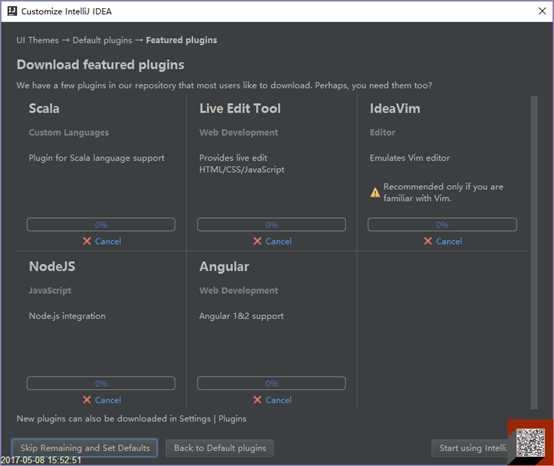Click the Live Edit Tool progress bar
This screenshot has height=466, width=554.
click(x=271, y=225)
